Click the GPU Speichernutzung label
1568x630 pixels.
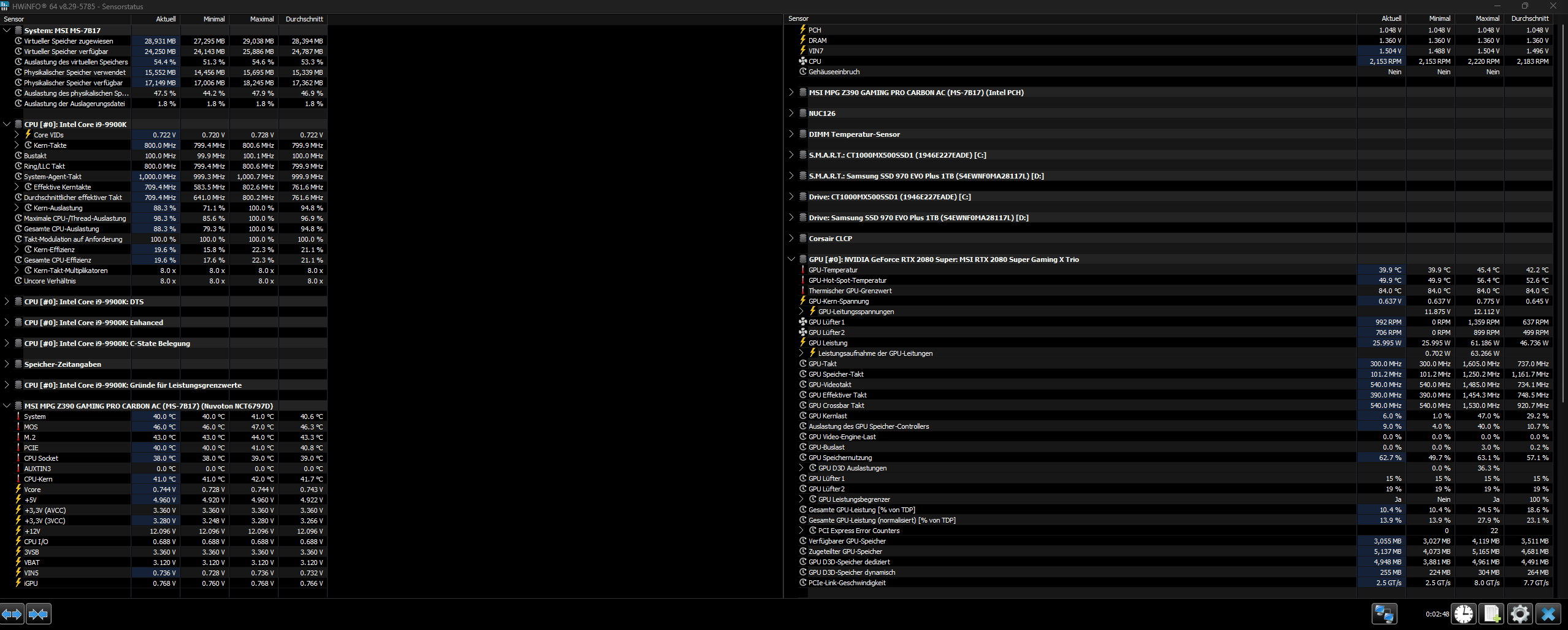pos(840,458)
